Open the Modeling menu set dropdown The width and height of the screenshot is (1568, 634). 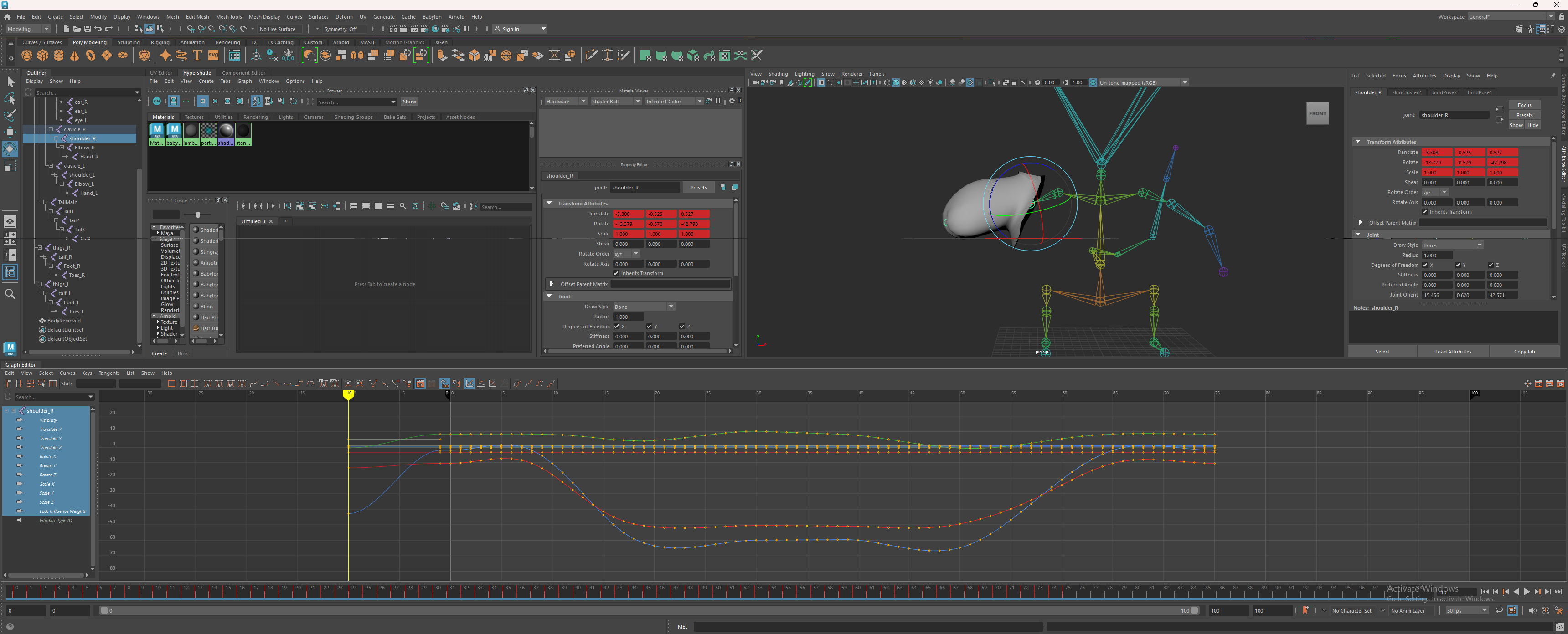[28, 29]
